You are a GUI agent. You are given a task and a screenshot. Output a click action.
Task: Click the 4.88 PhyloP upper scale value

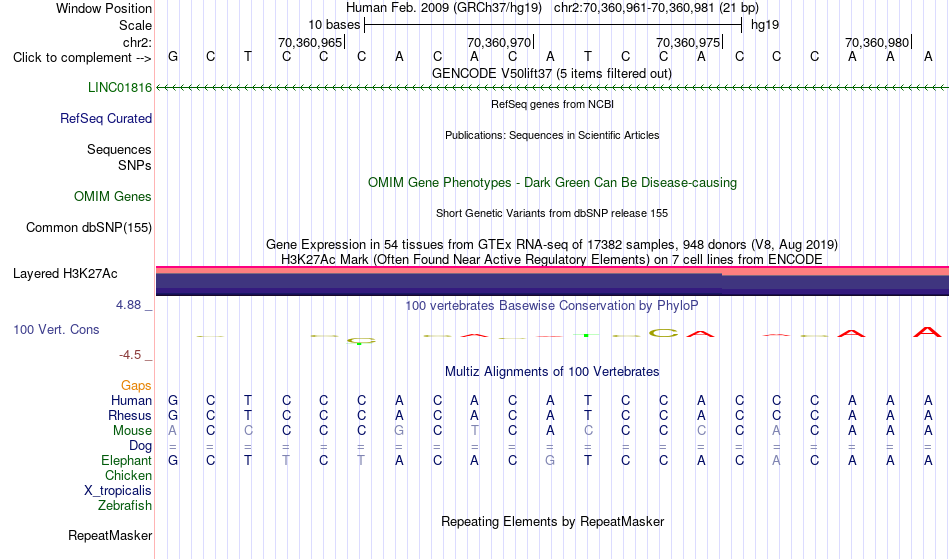click(129, 305)
